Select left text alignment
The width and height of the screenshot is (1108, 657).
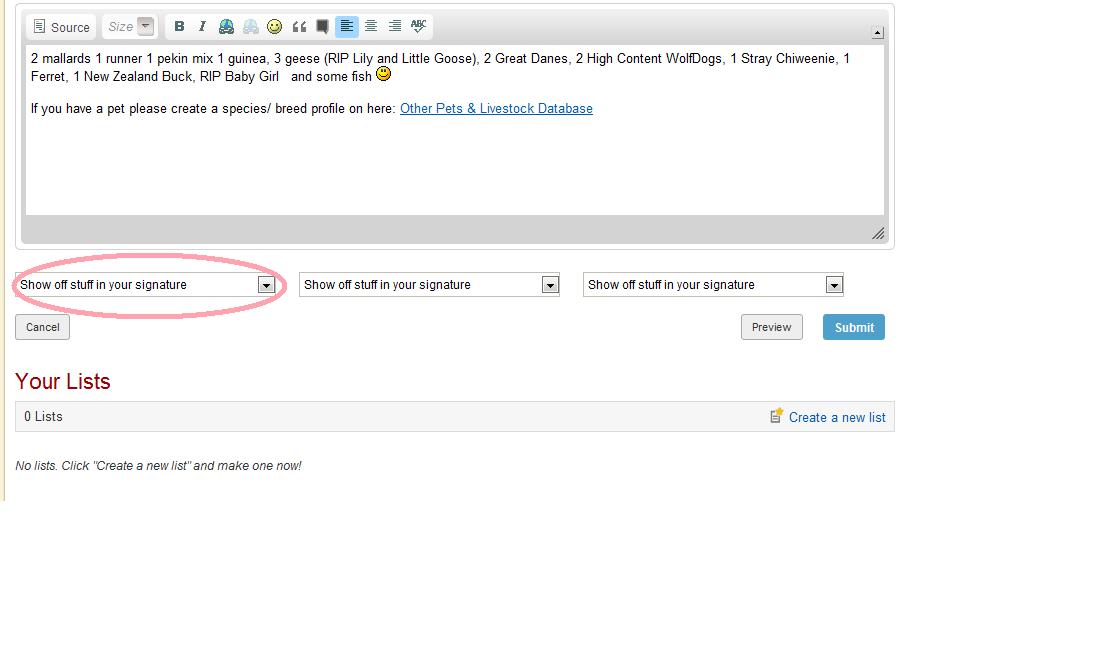(346, 27)
